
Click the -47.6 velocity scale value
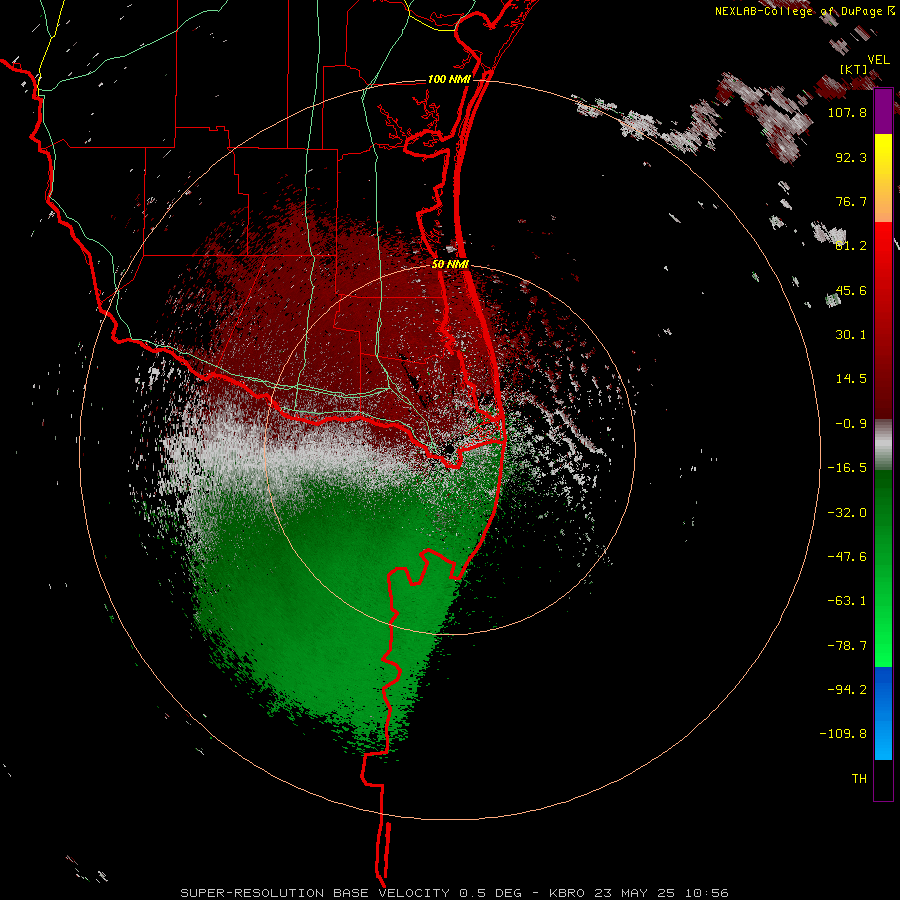(x=847, y=557)
